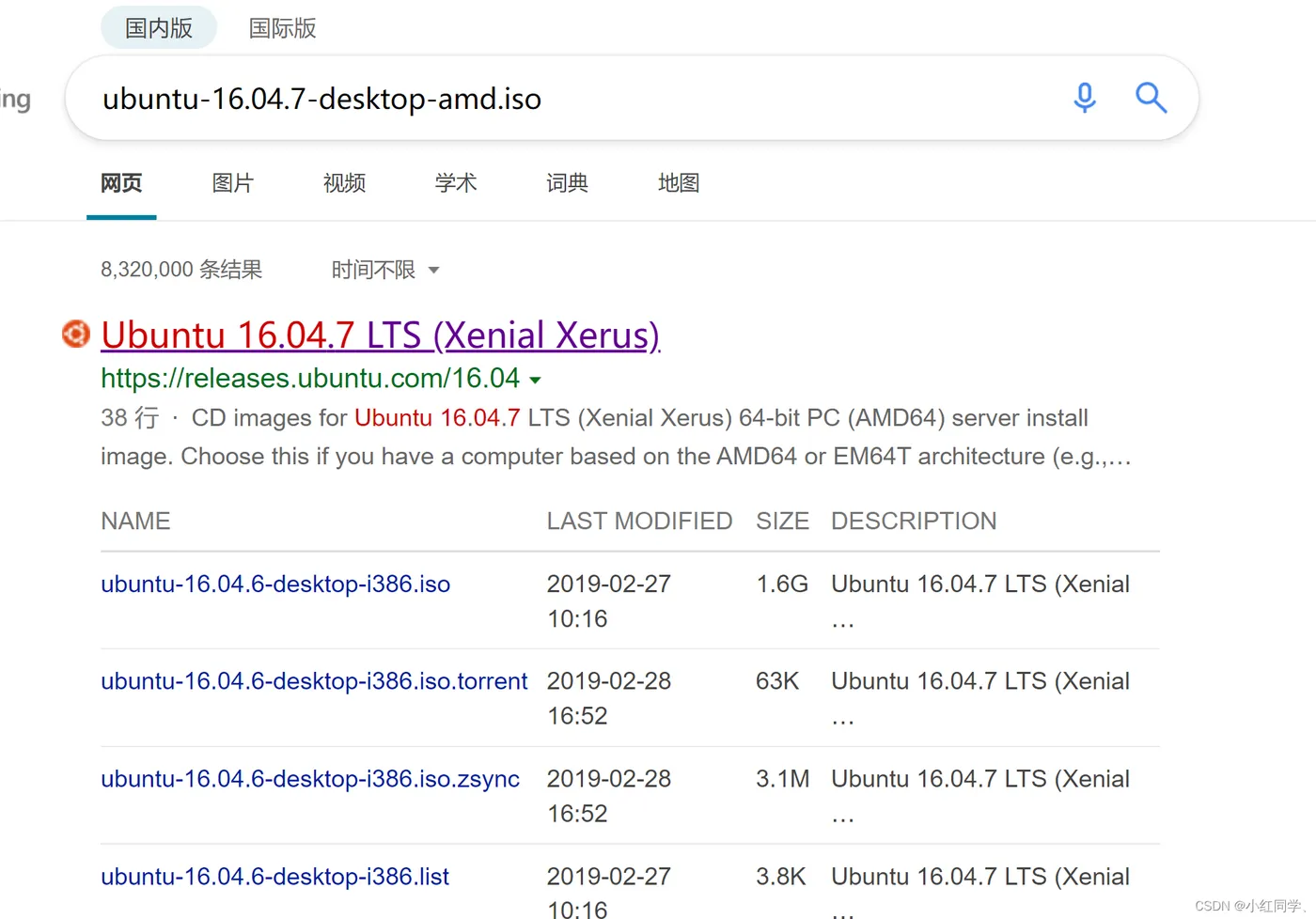Click the result snippet starting with 38 行
This screenshot has height=919, width=1316.
[x=616, y=437]
